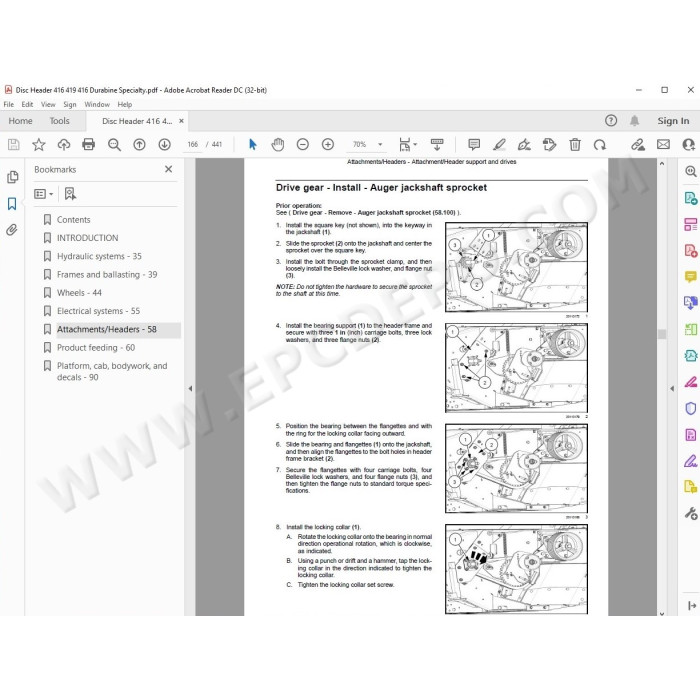Open the bookmarks options list dropdown
Screen dimensions: 700x700
[x=44, y=194]
